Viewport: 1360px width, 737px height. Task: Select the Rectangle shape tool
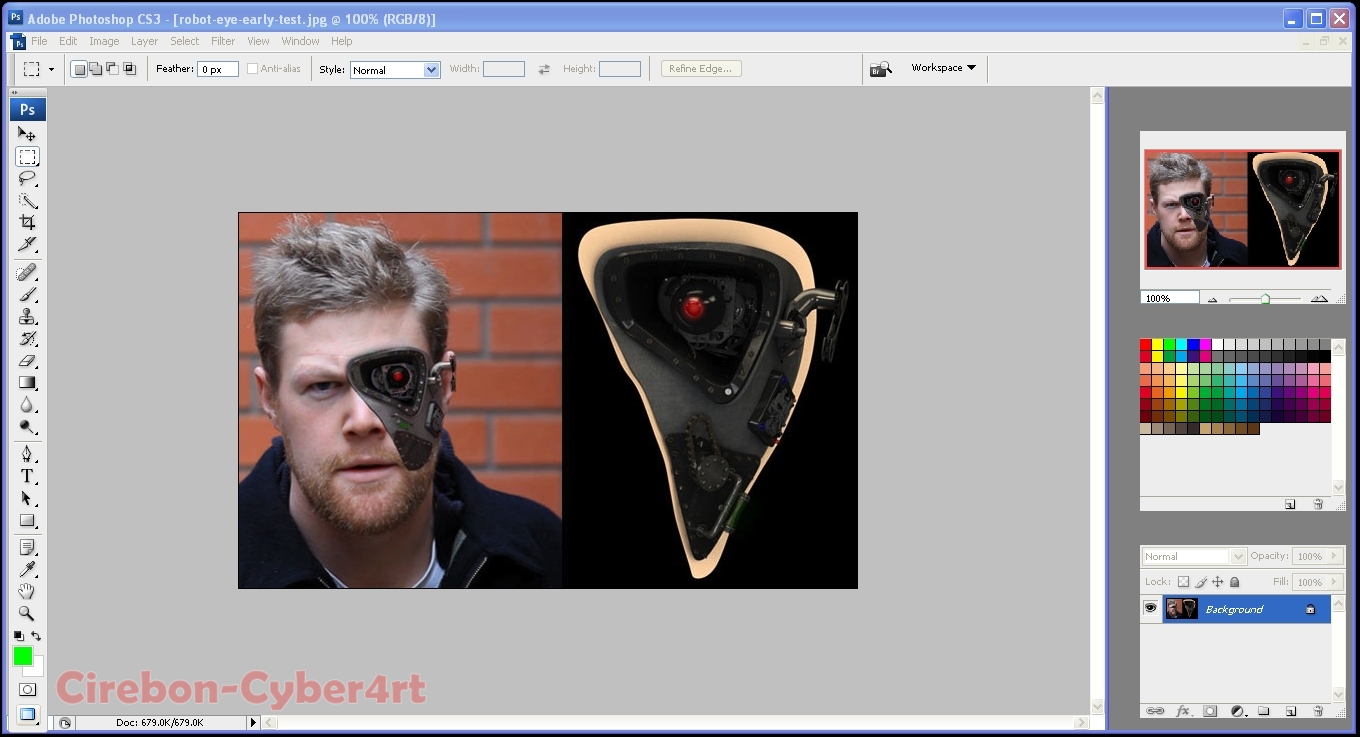click(27, 521)
